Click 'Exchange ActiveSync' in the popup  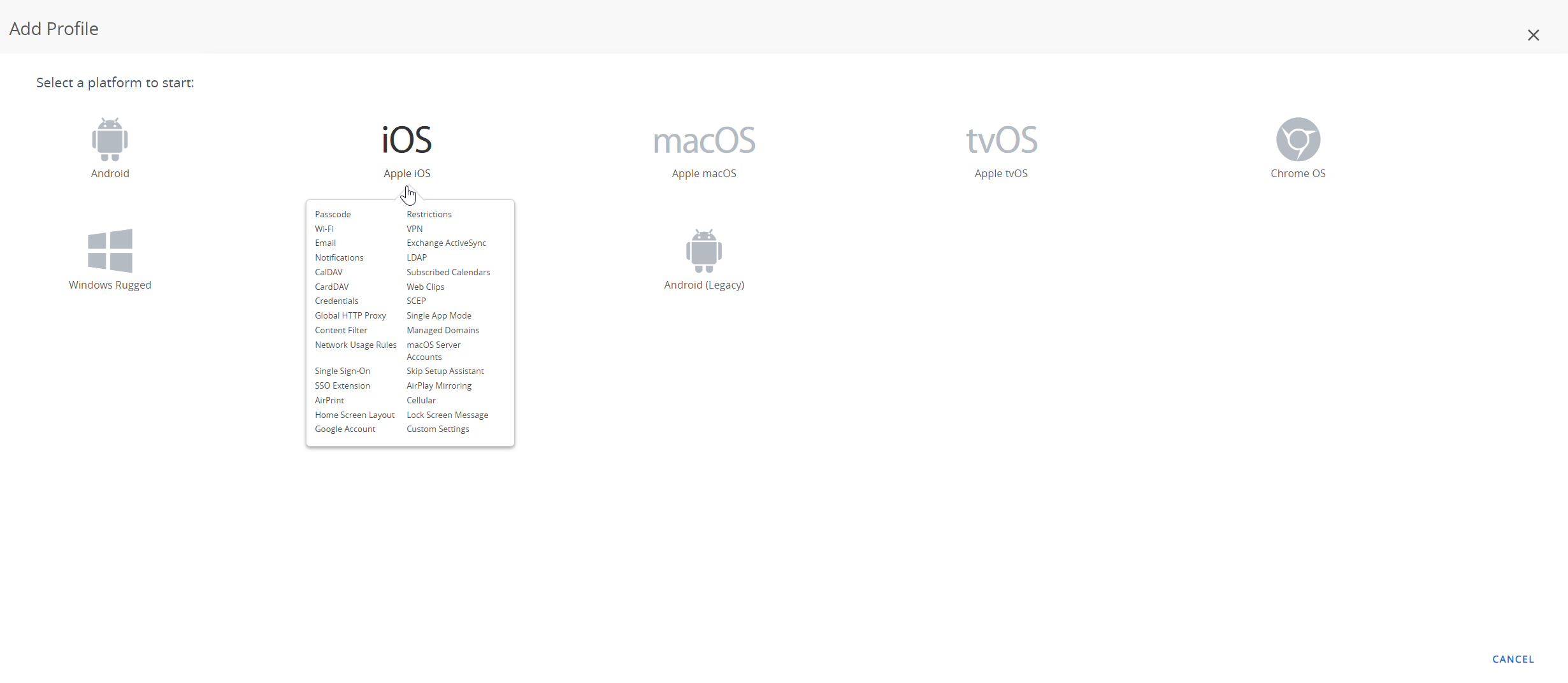(x=447, y=243)
